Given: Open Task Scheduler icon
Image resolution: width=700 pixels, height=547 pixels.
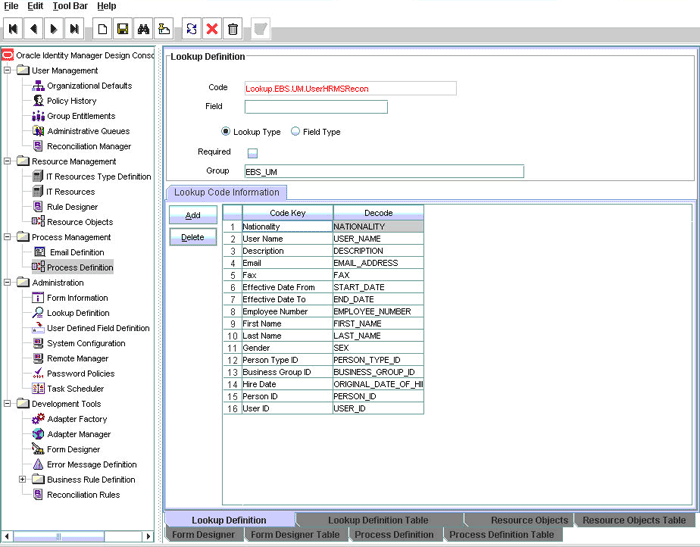Looking at the screenshot, I should point(38,388).
